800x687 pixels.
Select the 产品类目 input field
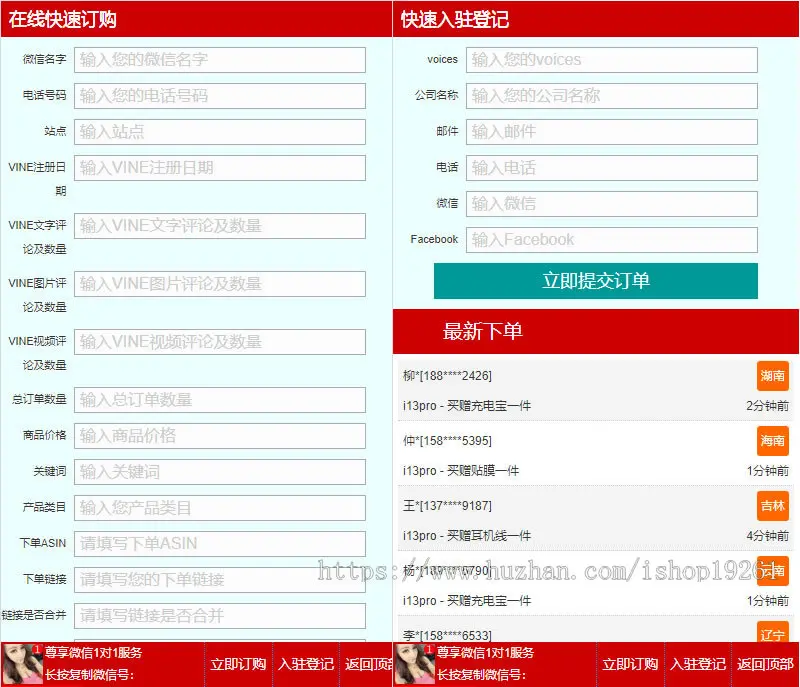coord(220,507)
